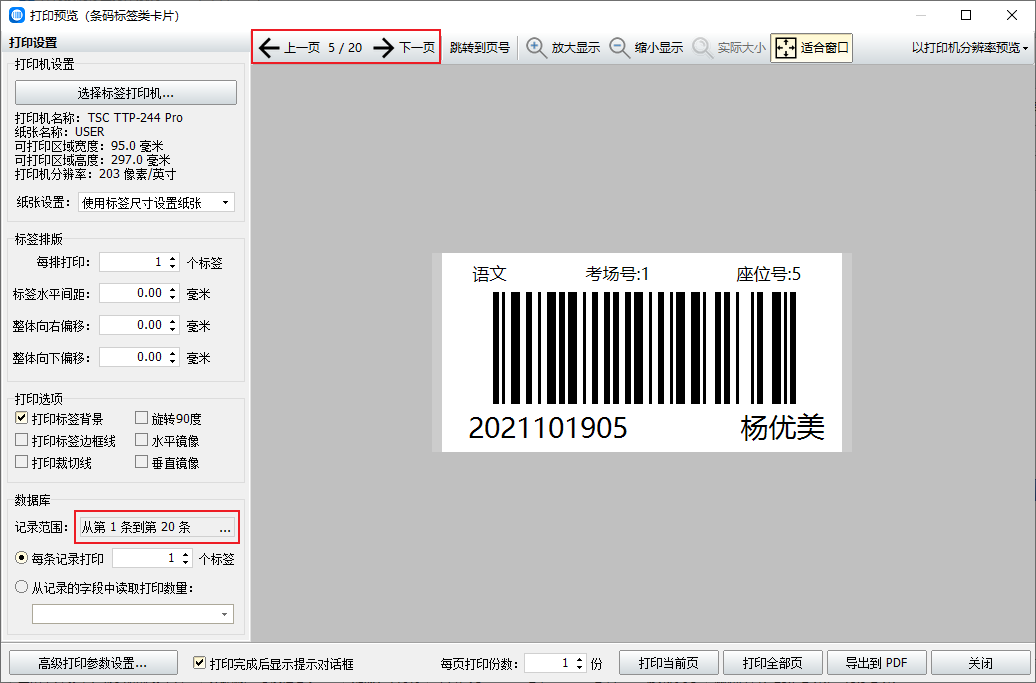Click print current page button
Screen dimensions: 1036x683
point(669,663)
